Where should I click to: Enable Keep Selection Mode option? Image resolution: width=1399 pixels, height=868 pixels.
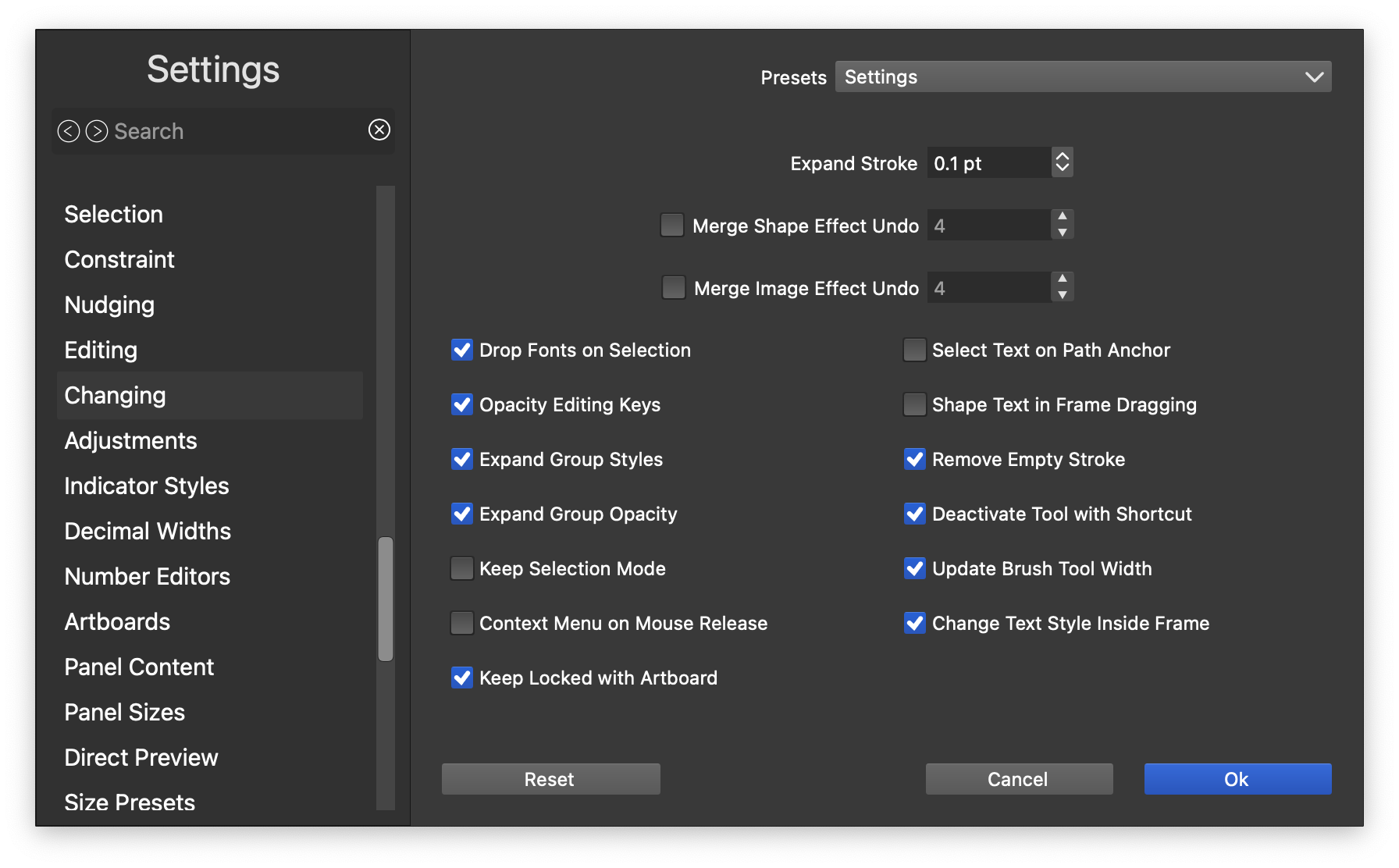(x=462, y=568)
